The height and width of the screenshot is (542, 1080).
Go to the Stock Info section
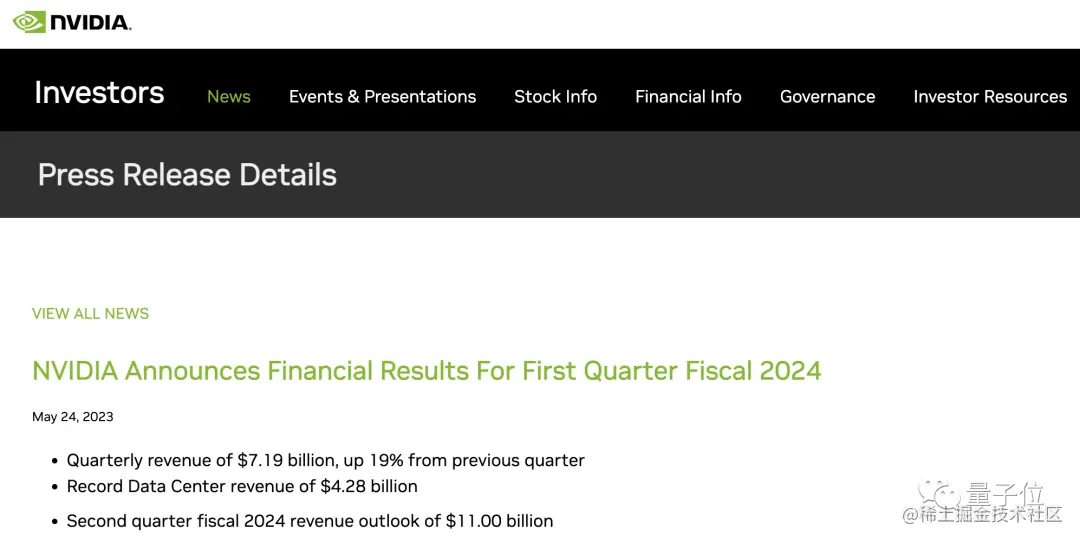point(555,97)
